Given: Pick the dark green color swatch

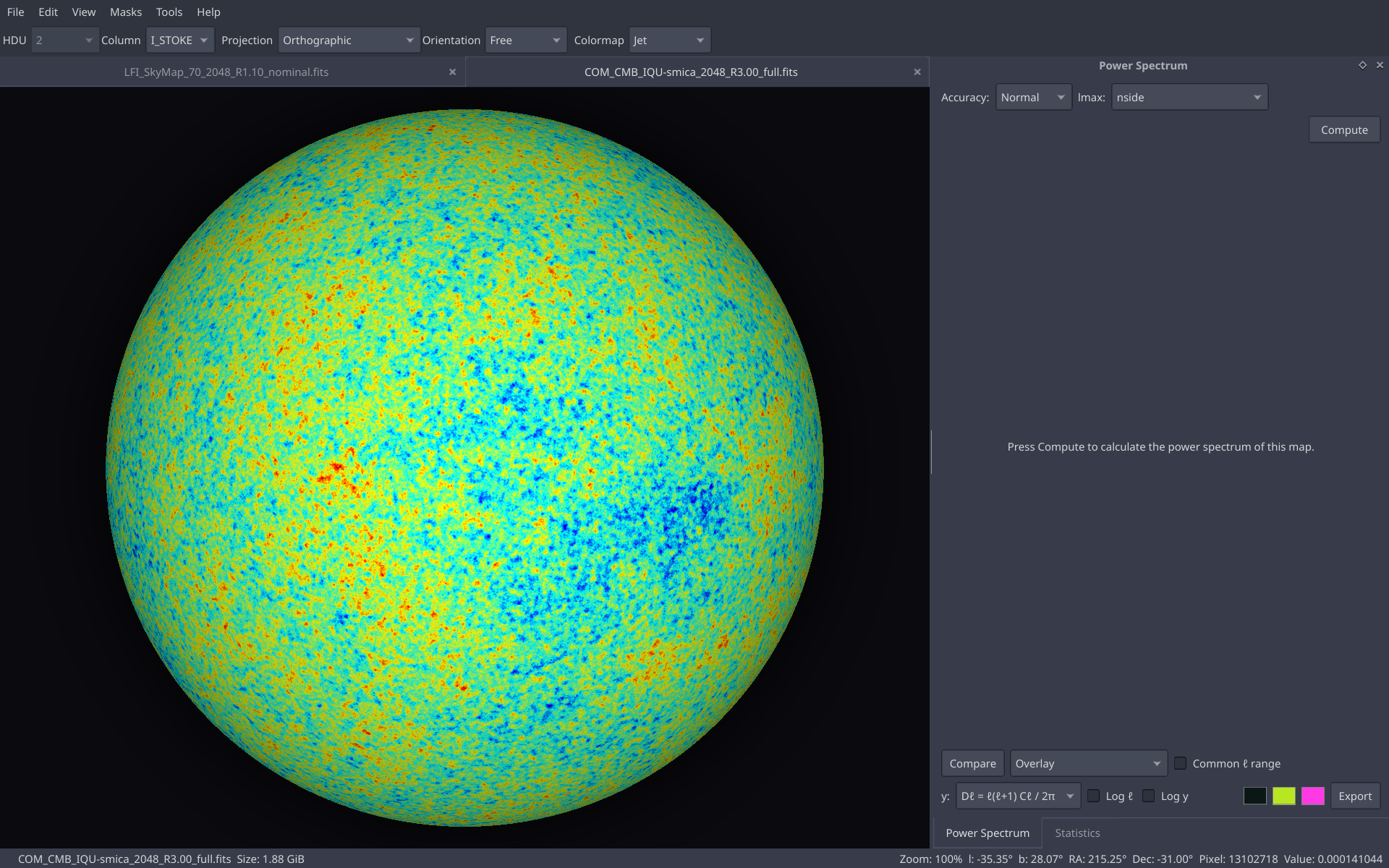Looking at the screenshot, I should coord(1254,796).
